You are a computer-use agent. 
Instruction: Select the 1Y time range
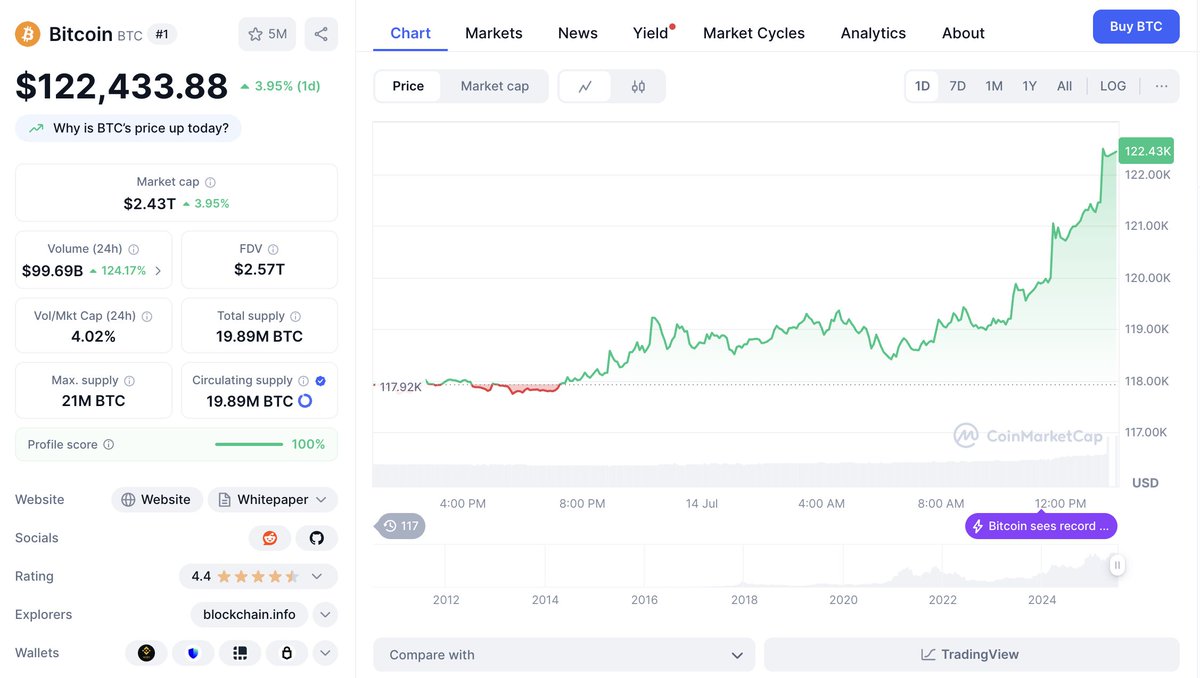point(1030,86)
